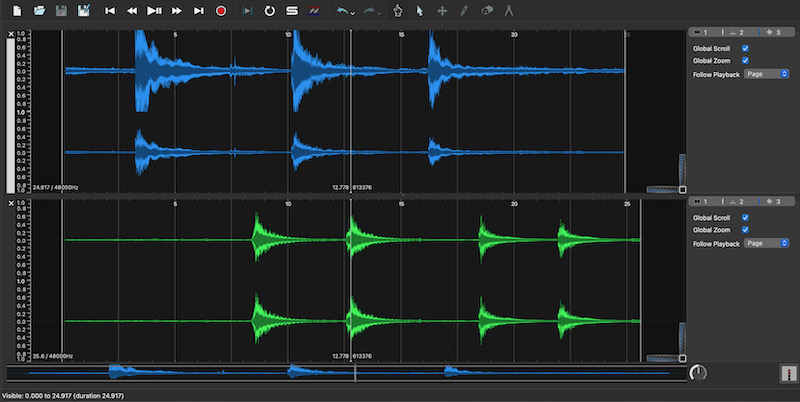Uncheck Global Zoom for blue pane
This screenshot has height=402, width=800.
coord(745,60)
